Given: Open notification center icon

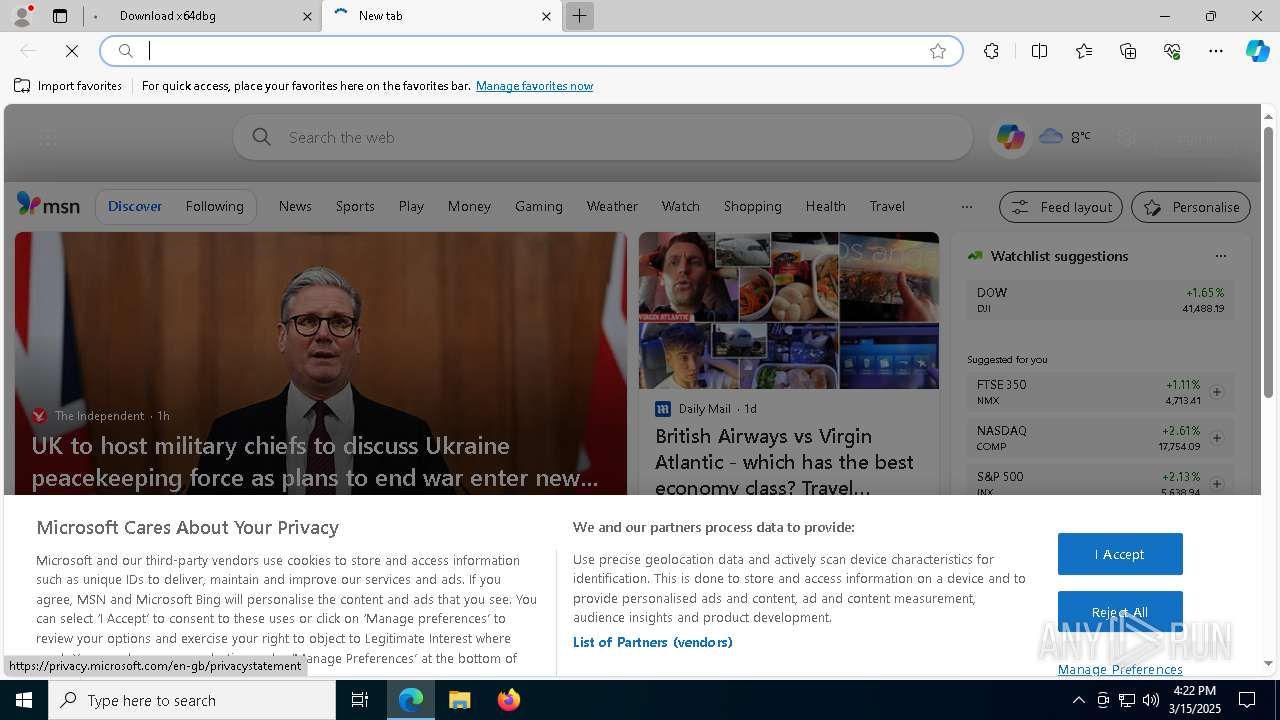Looking at the screenshot, I should [1248, 700].
